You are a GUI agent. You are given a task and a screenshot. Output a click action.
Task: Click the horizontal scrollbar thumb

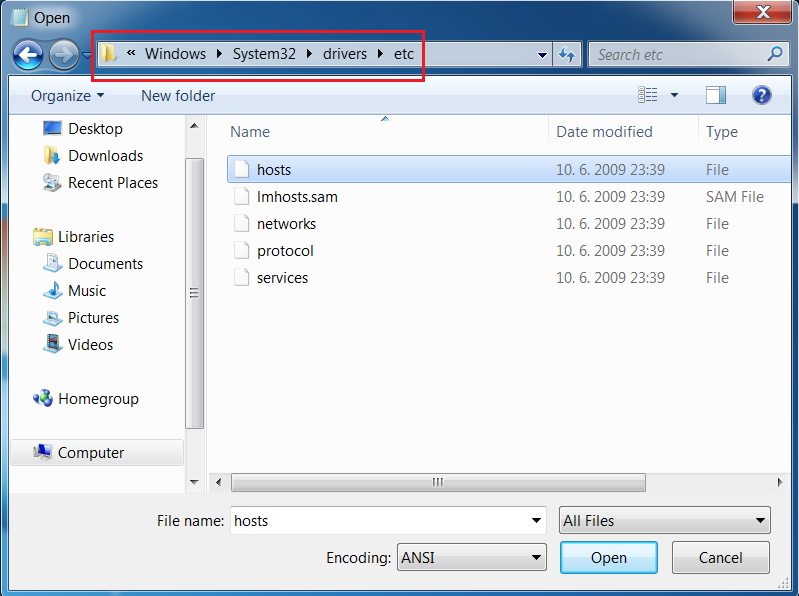438,482
